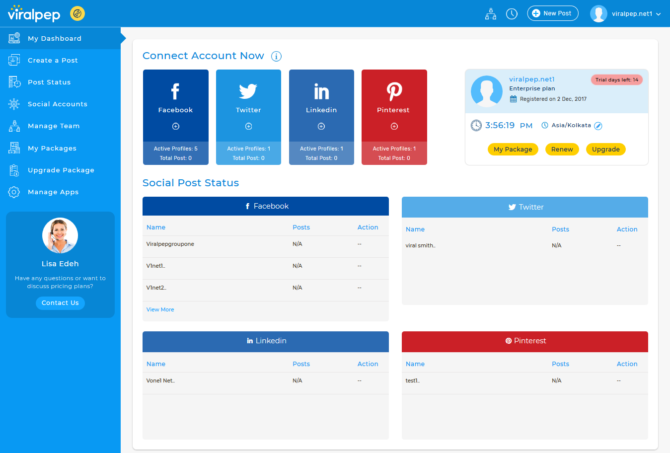Click View More in the Facebook panel

160,309
